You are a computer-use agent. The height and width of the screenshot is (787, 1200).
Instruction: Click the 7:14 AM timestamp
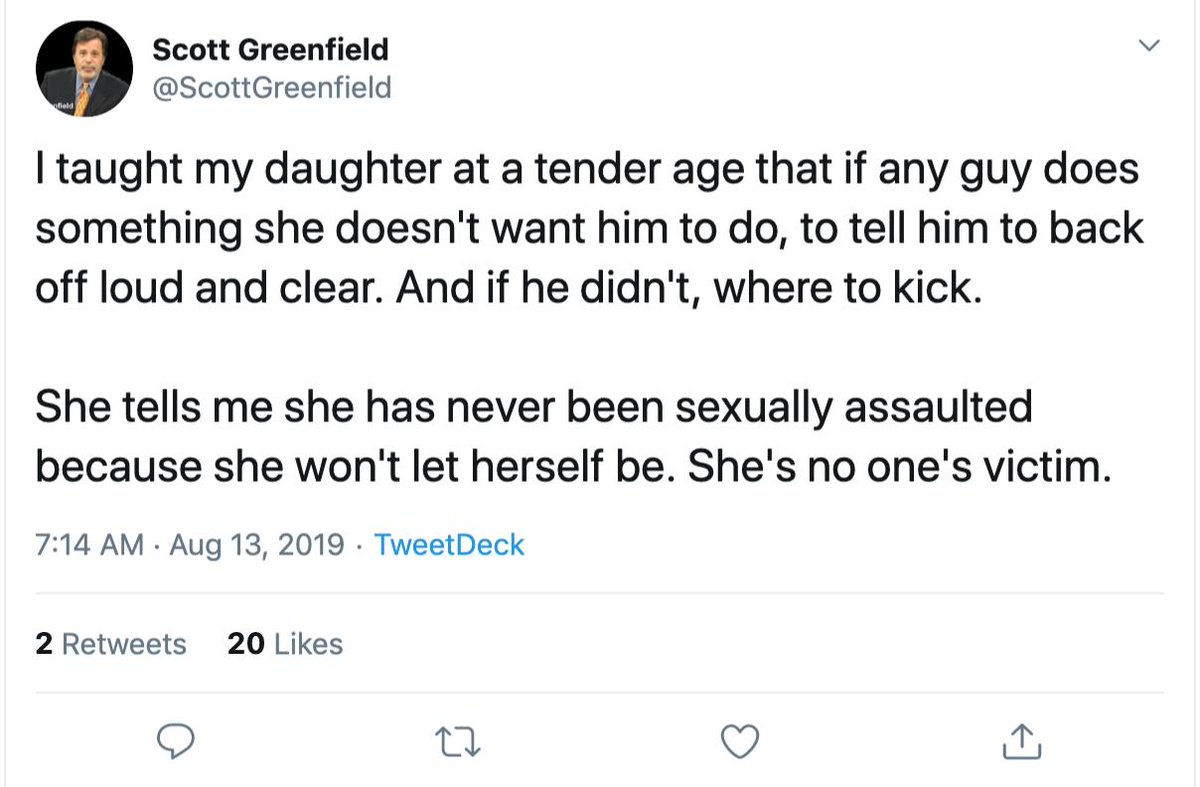[90, 545]
